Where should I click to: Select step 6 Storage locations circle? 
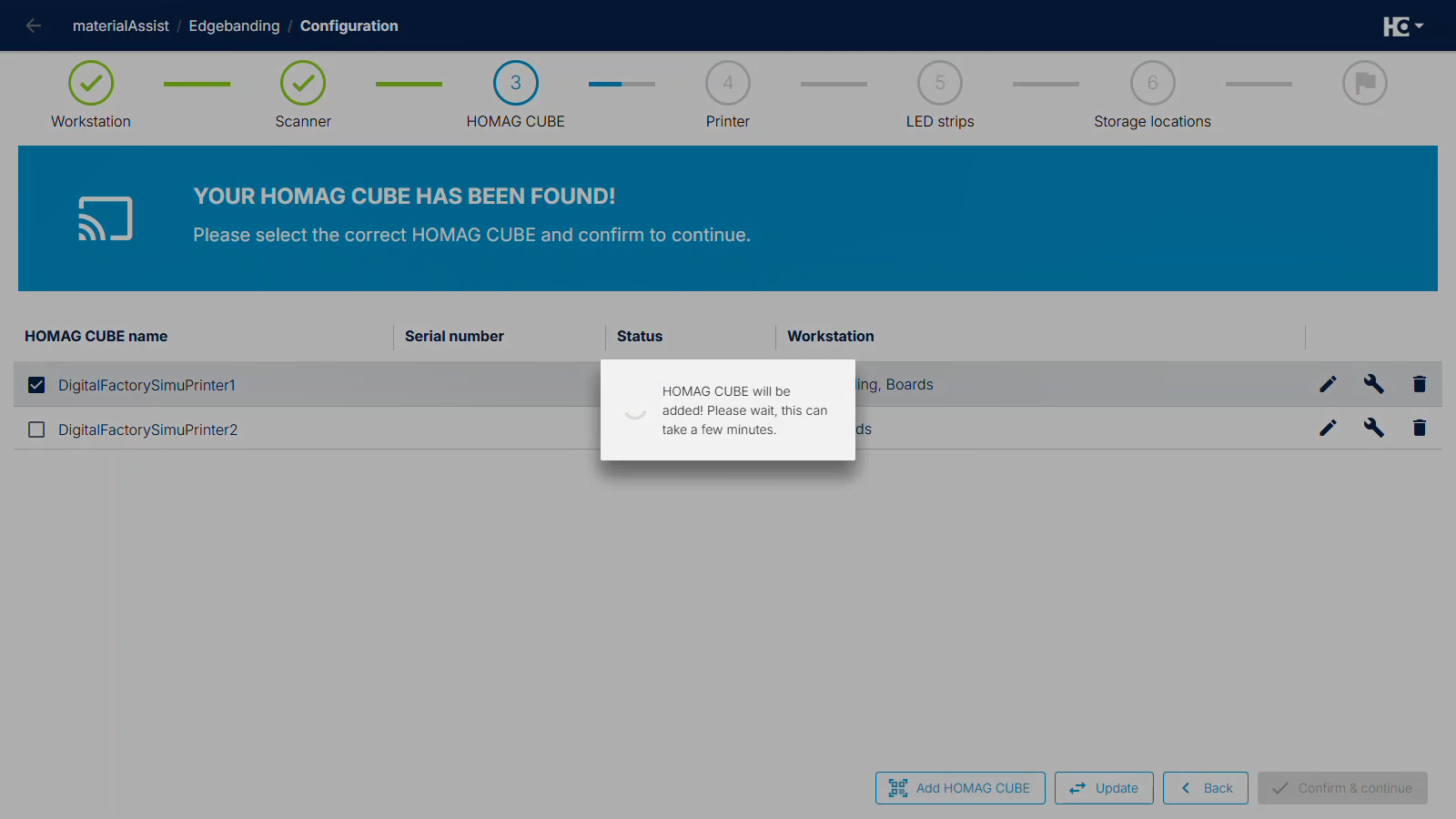[1153, 83]
